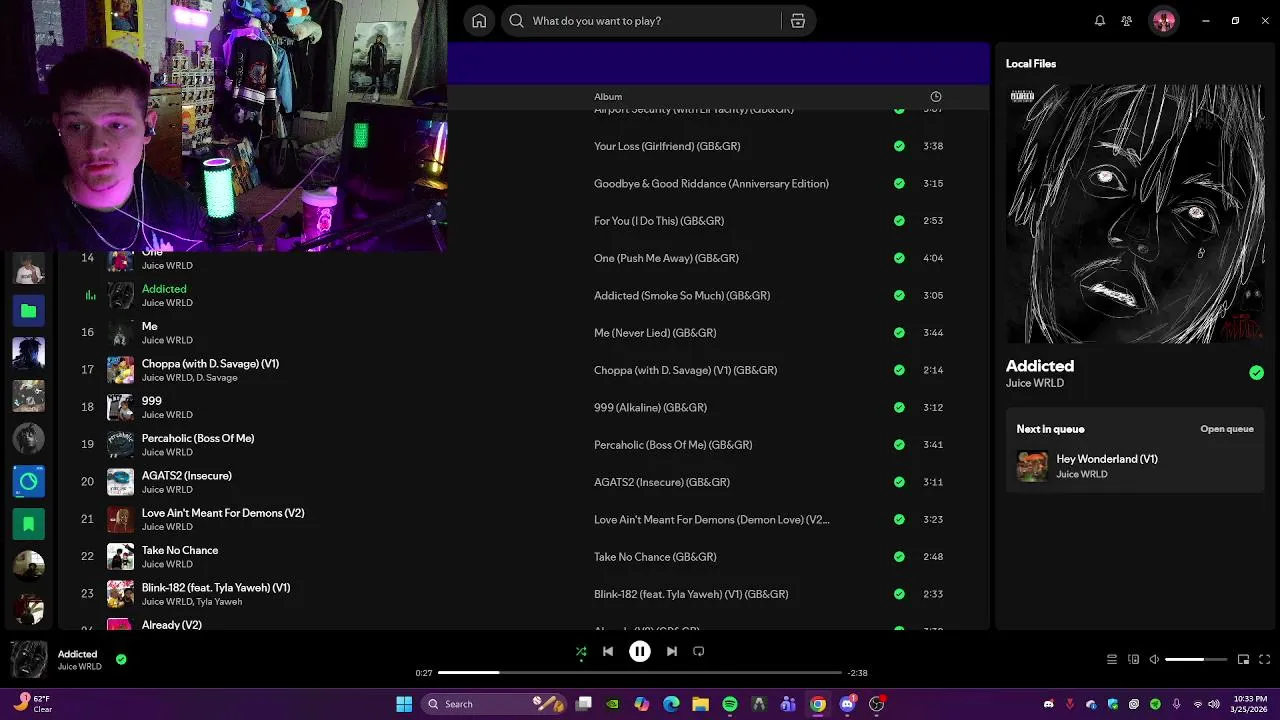Open Spotify from the taskbar
The width and height of the screenshot is (1280, 720).
pyautogui.click(x=730, y=704)
